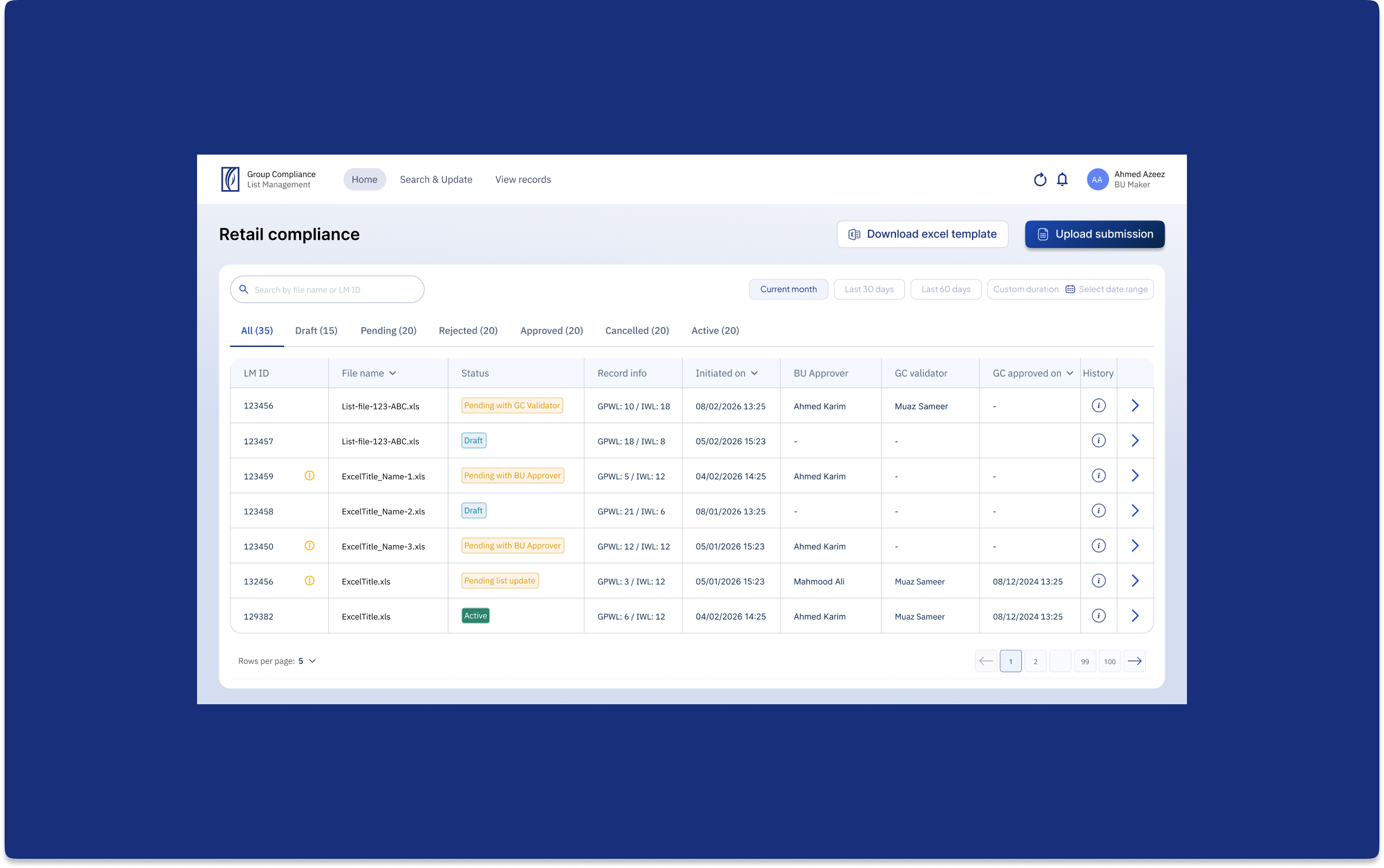Screen dimensions: 1384x868
Task: Go to previous page arrow
Action: (985, 661)
